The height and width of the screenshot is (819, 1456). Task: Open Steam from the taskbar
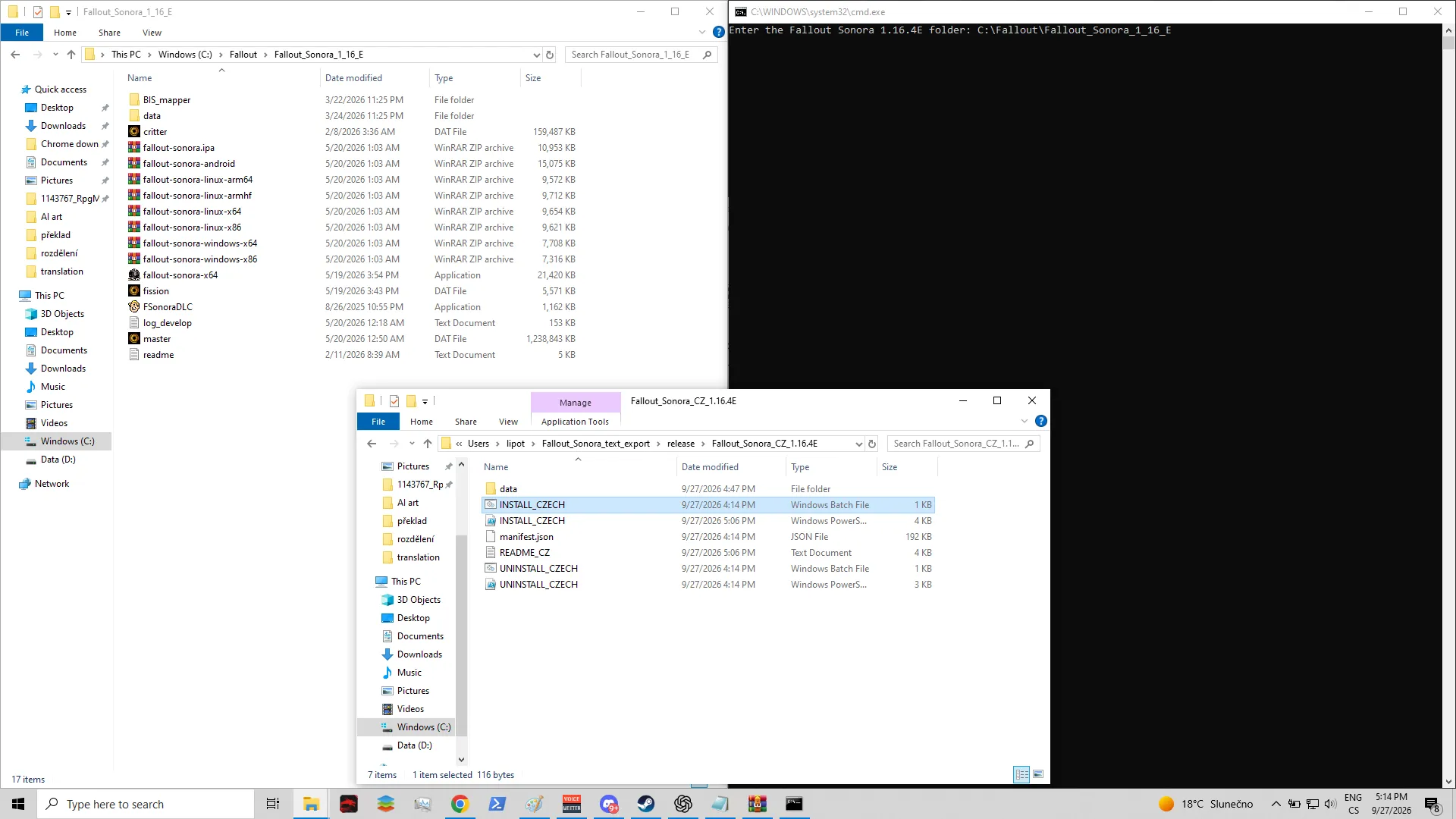click(646, 805)
